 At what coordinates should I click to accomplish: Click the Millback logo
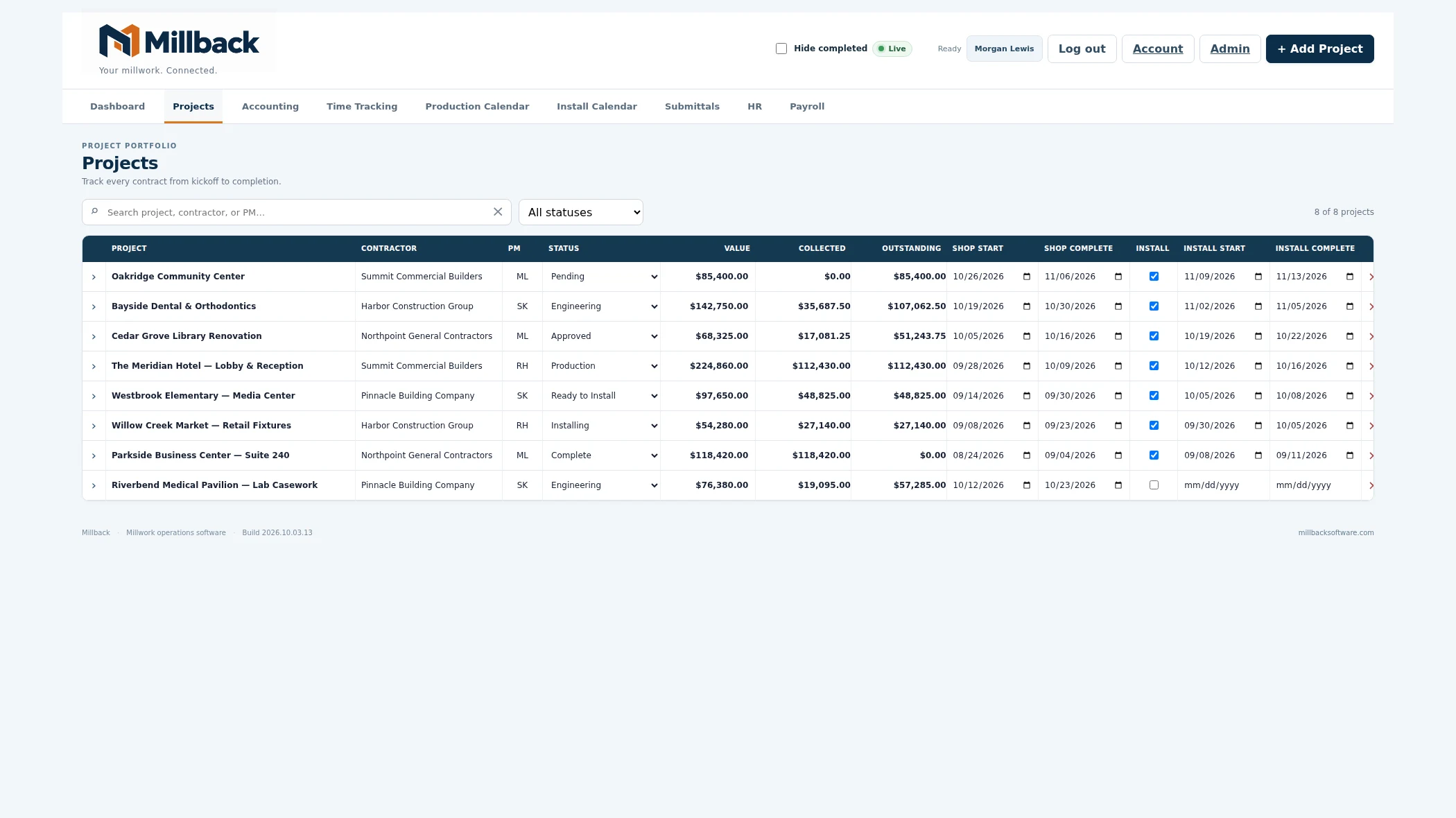179,41
